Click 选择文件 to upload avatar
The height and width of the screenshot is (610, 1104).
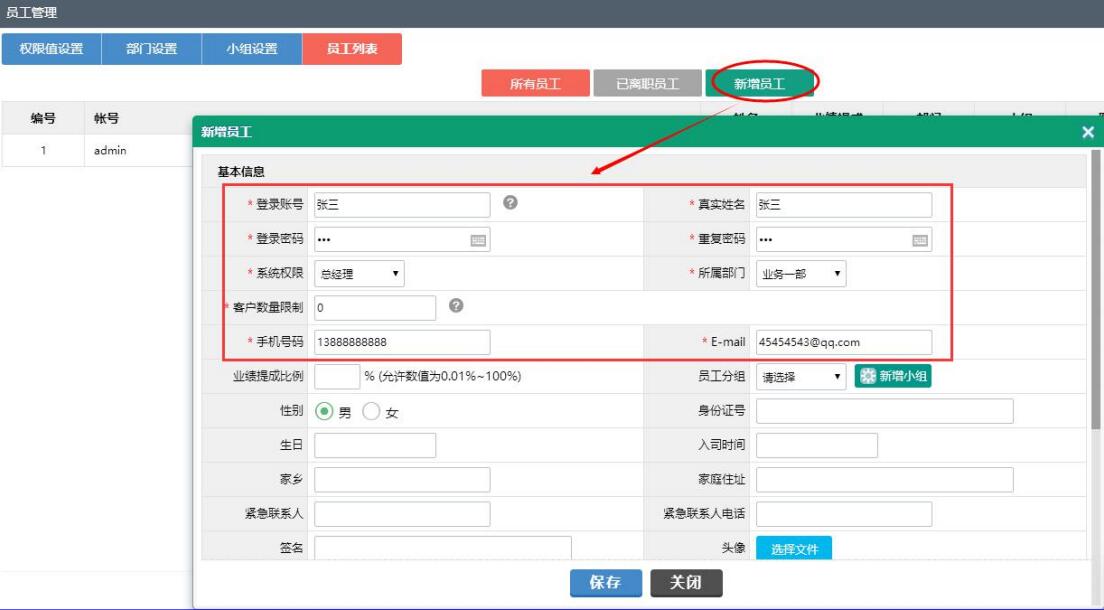tap(794, 549)
